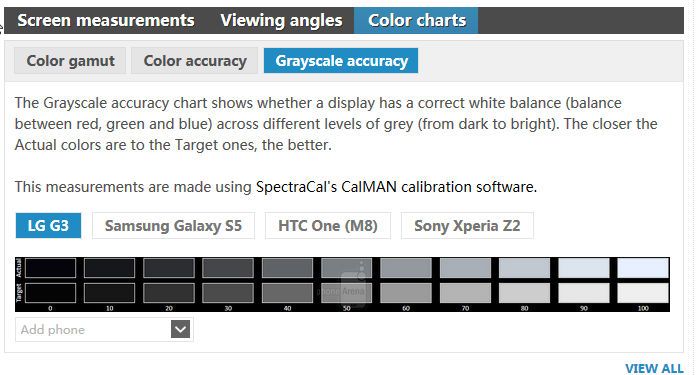Open the VIEW ALL link
Image resolution: width=697 pixels, height=375 pixels.
pyautogui.click(x=654, y=368)
